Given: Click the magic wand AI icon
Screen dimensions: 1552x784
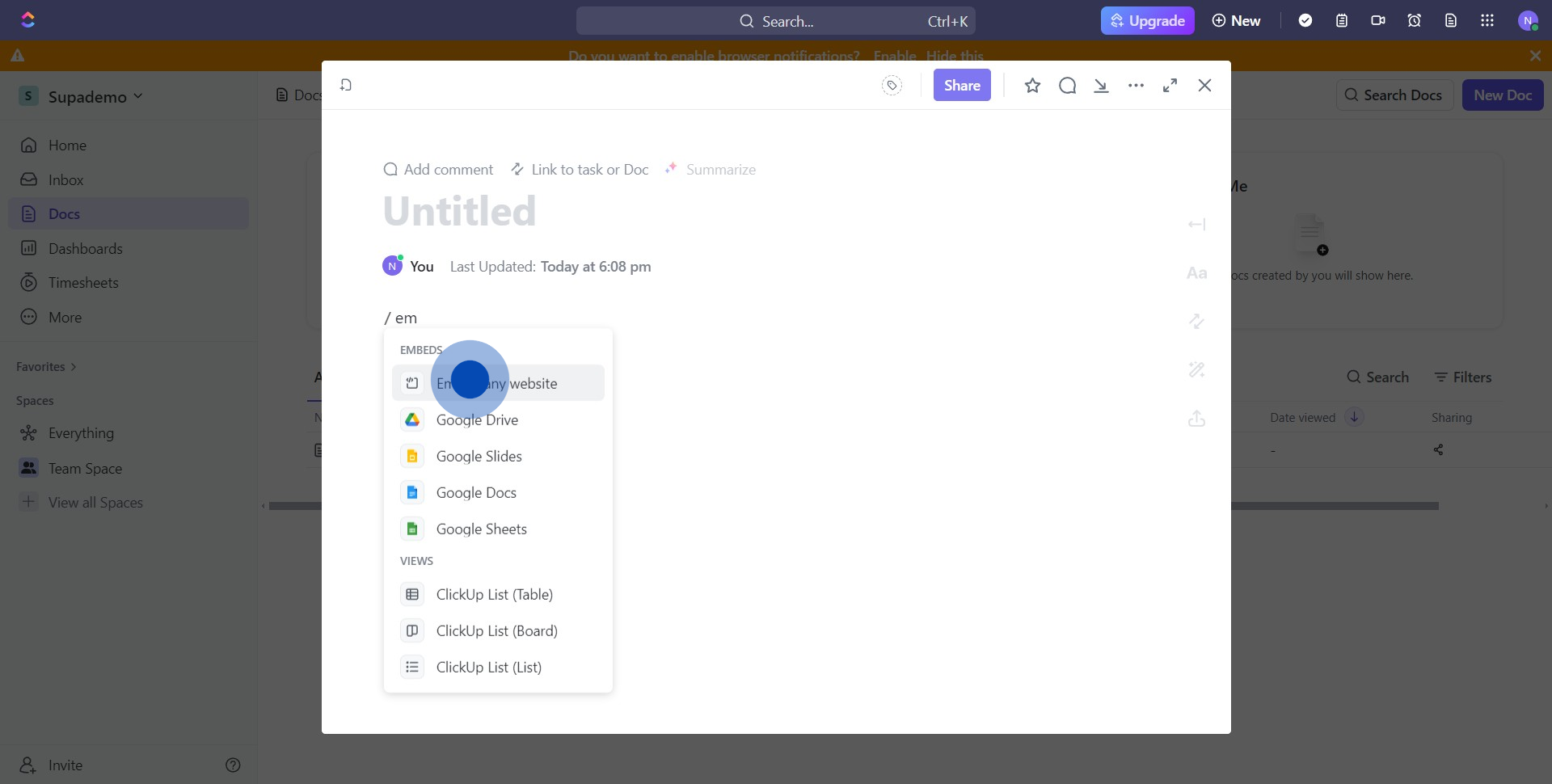Looking at the screenshot, I should coord(1196,369).
